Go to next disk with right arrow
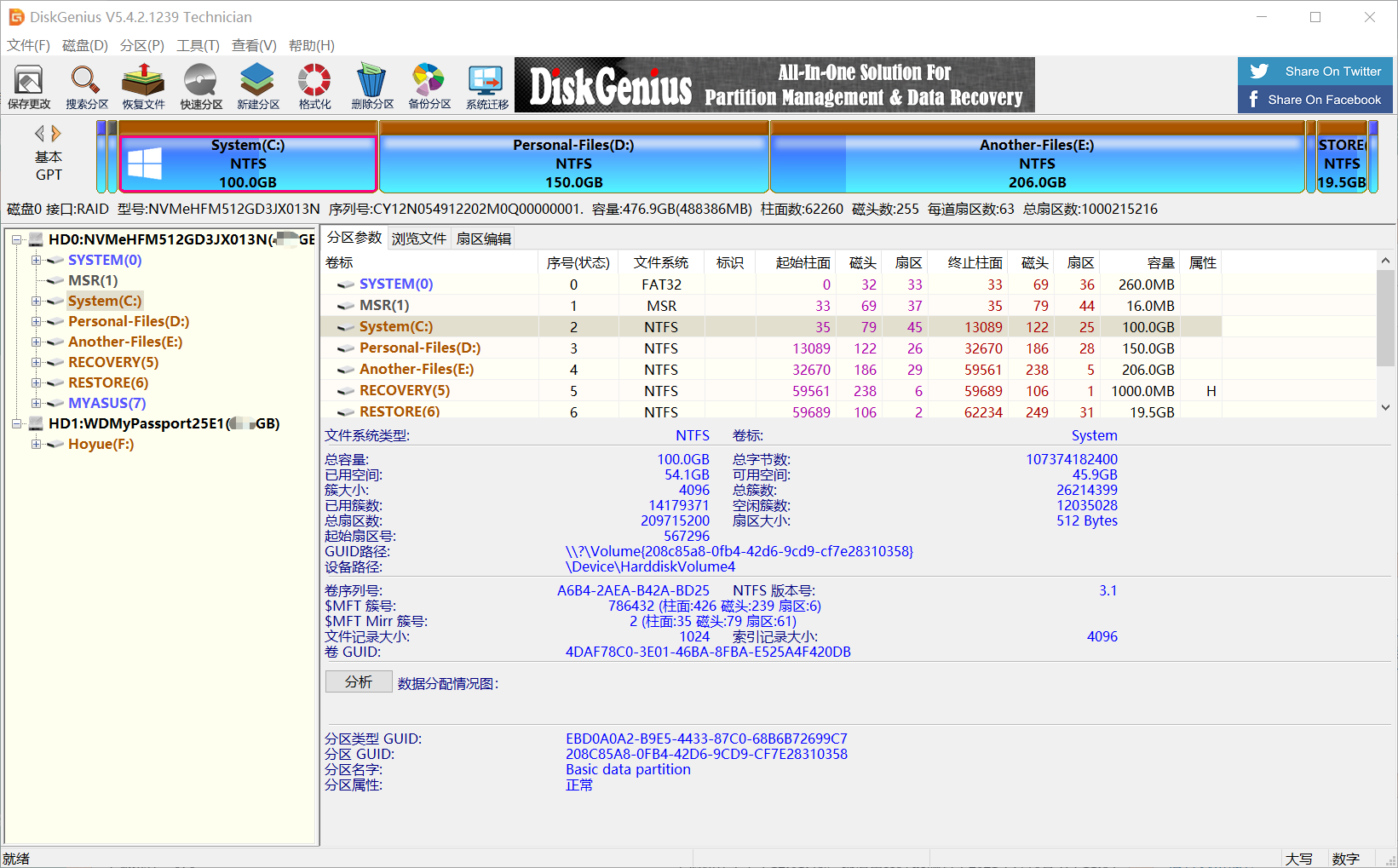1398x868 pixels. (56, 134)
